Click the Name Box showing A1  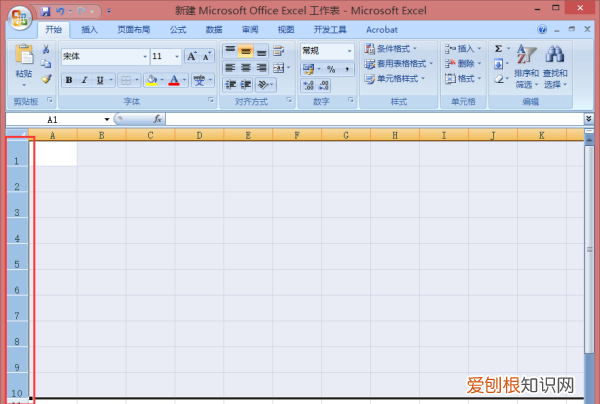point(55,119)
